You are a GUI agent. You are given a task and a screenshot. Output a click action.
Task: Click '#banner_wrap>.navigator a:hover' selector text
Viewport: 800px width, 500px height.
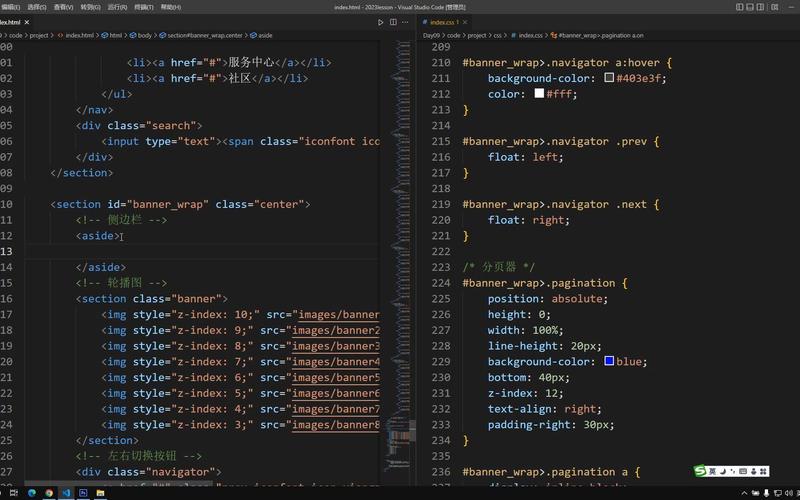(561, 62)
